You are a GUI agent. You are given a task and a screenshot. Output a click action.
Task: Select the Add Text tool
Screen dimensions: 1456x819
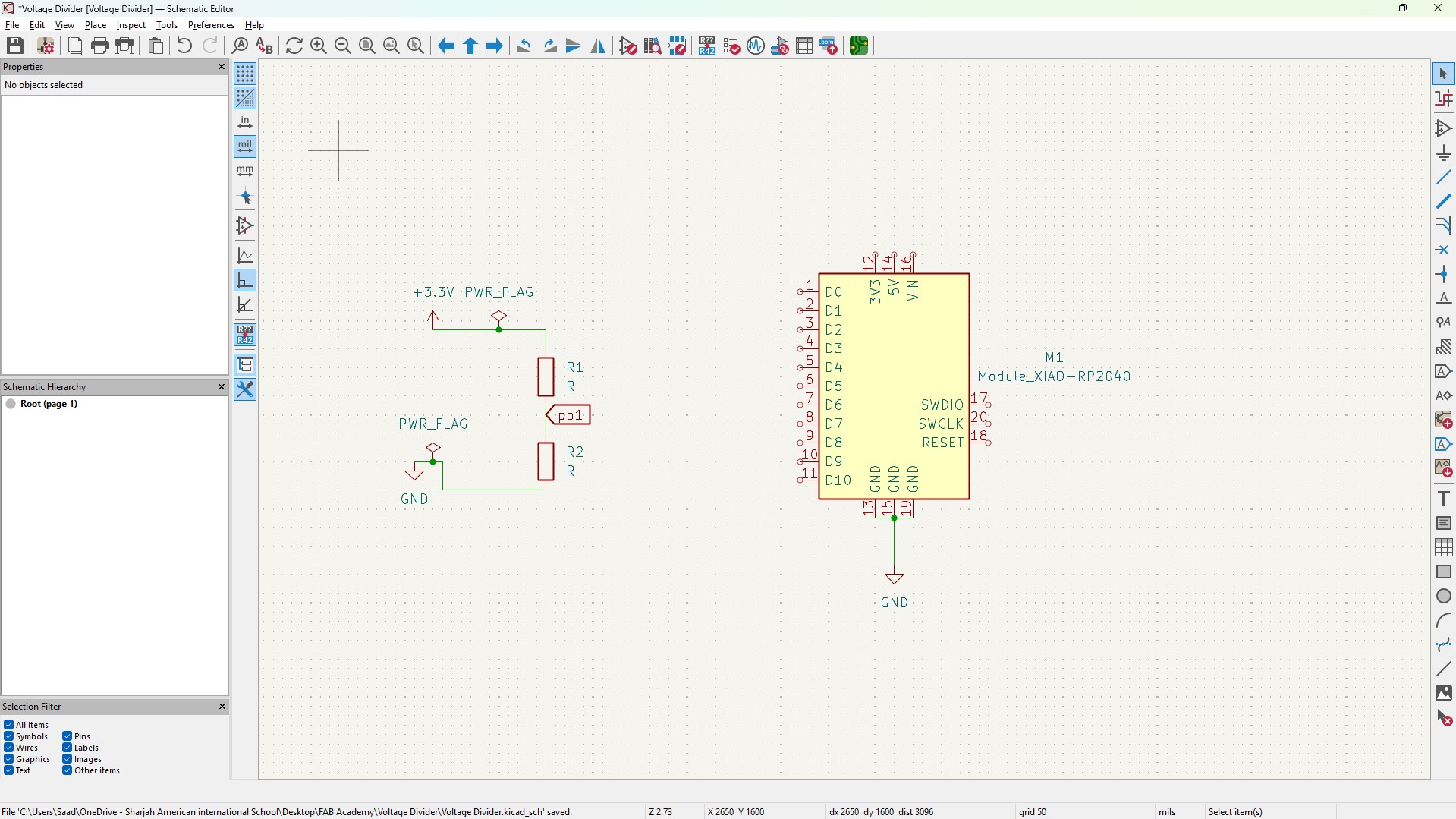click(x=1443, y=499)
